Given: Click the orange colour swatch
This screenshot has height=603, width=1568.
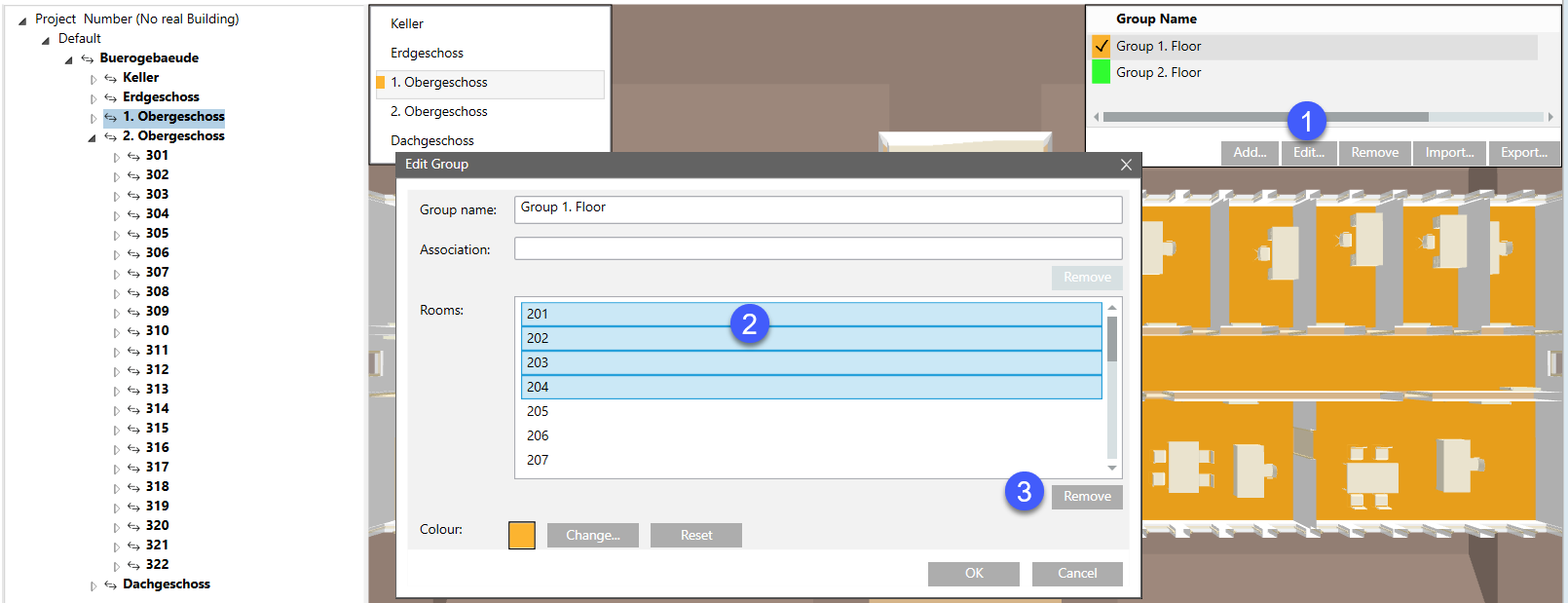Looking at the screenshot, I should pos(522,535).
